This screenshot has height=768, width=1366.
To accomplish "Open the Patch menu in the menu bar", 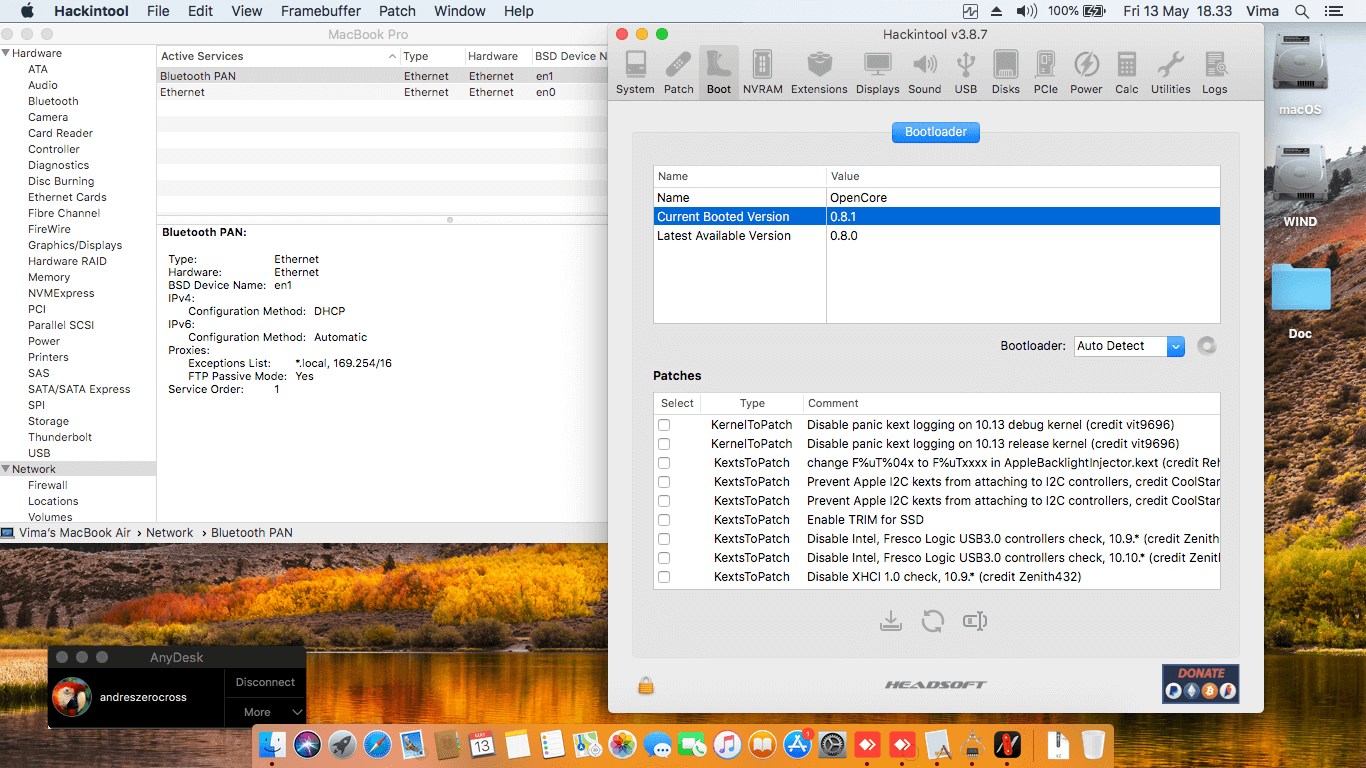I will click(397, 11).
